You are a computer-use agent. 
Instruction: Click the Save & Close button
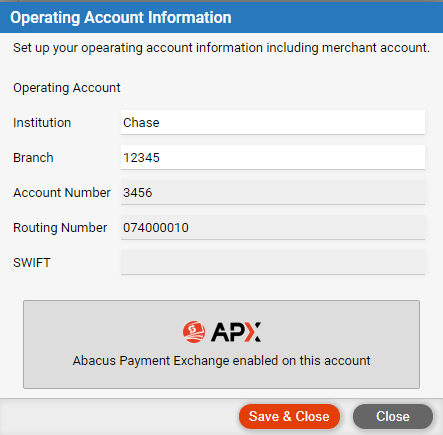tap(289, 416)
